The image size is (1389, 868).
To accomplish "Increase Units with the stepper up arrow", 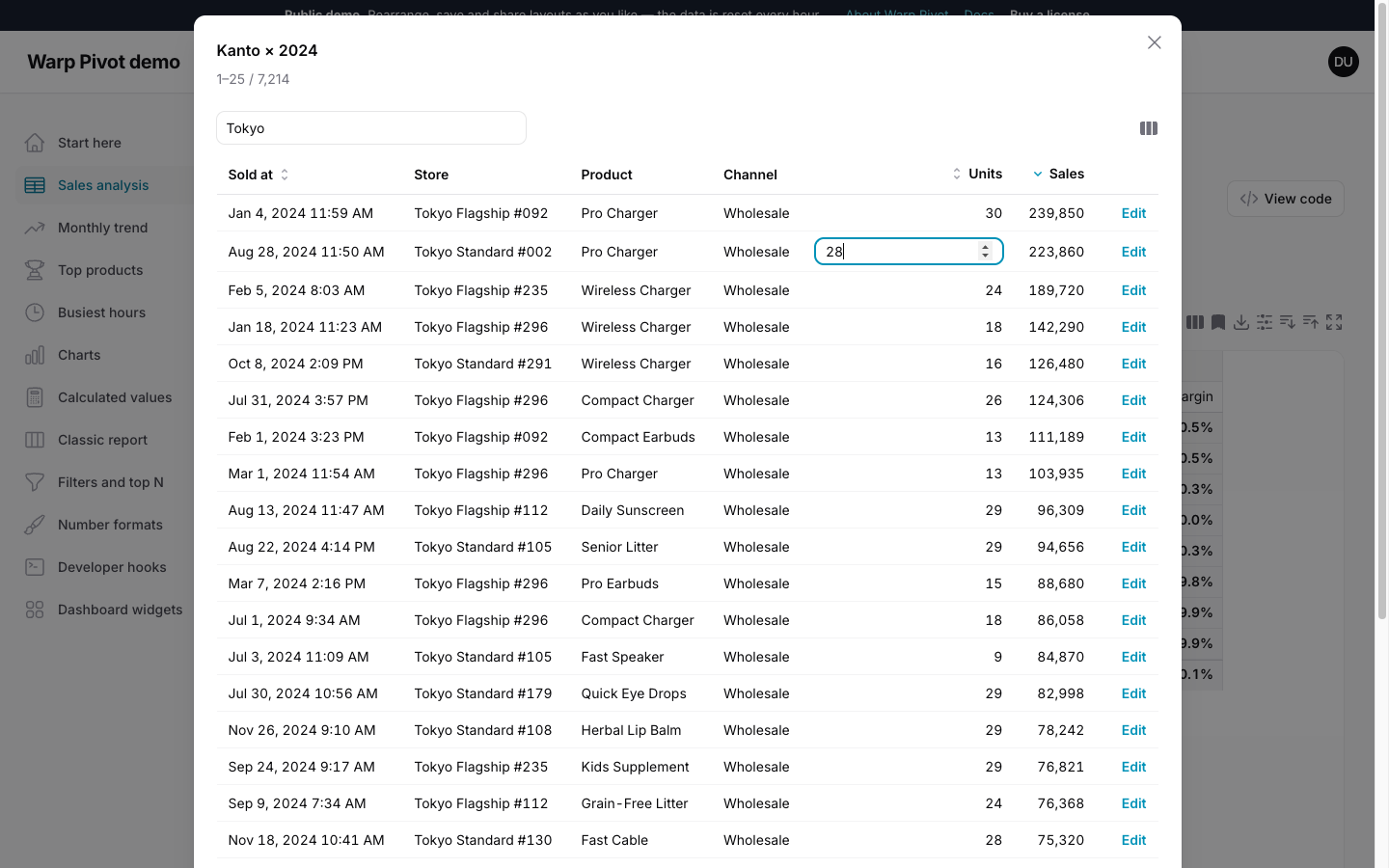I will (985, 247).
